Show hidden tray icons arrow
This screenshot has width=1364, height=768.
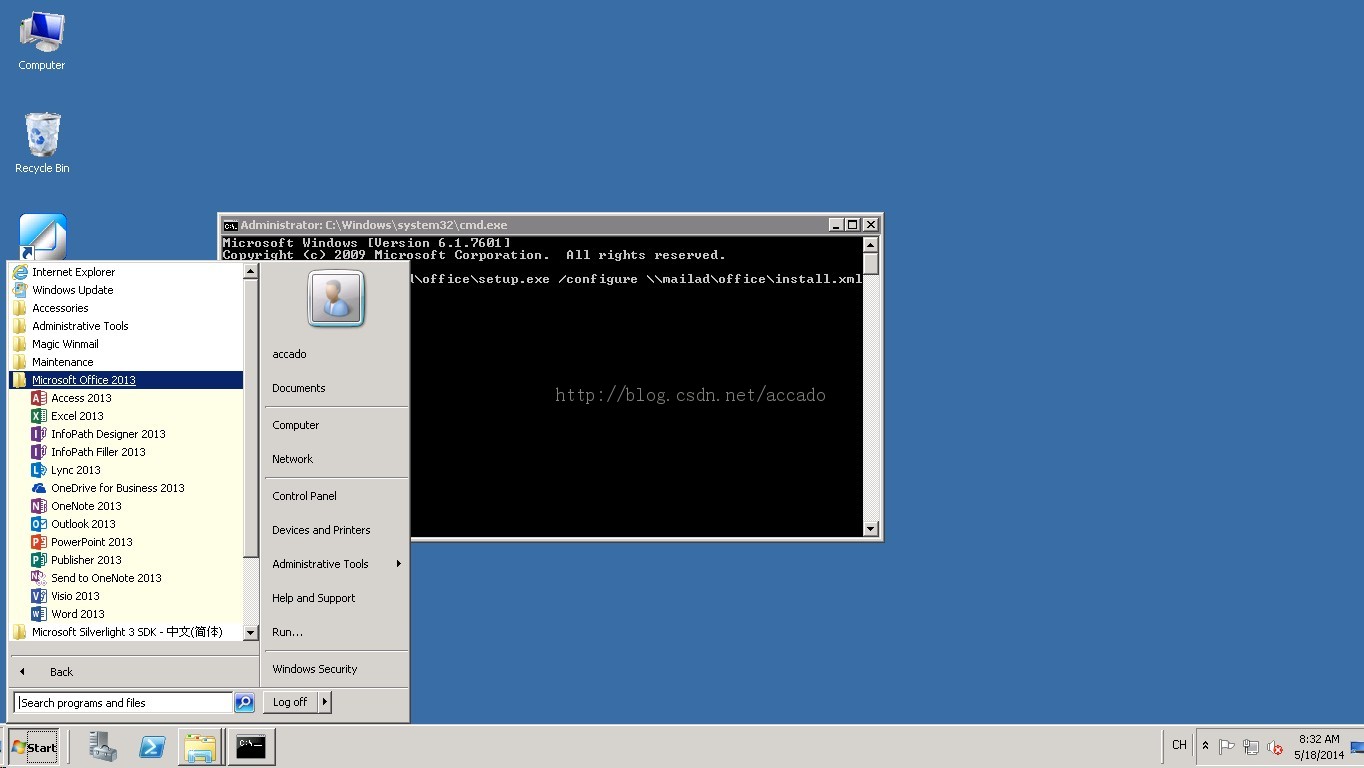[x=1205, y=746]
